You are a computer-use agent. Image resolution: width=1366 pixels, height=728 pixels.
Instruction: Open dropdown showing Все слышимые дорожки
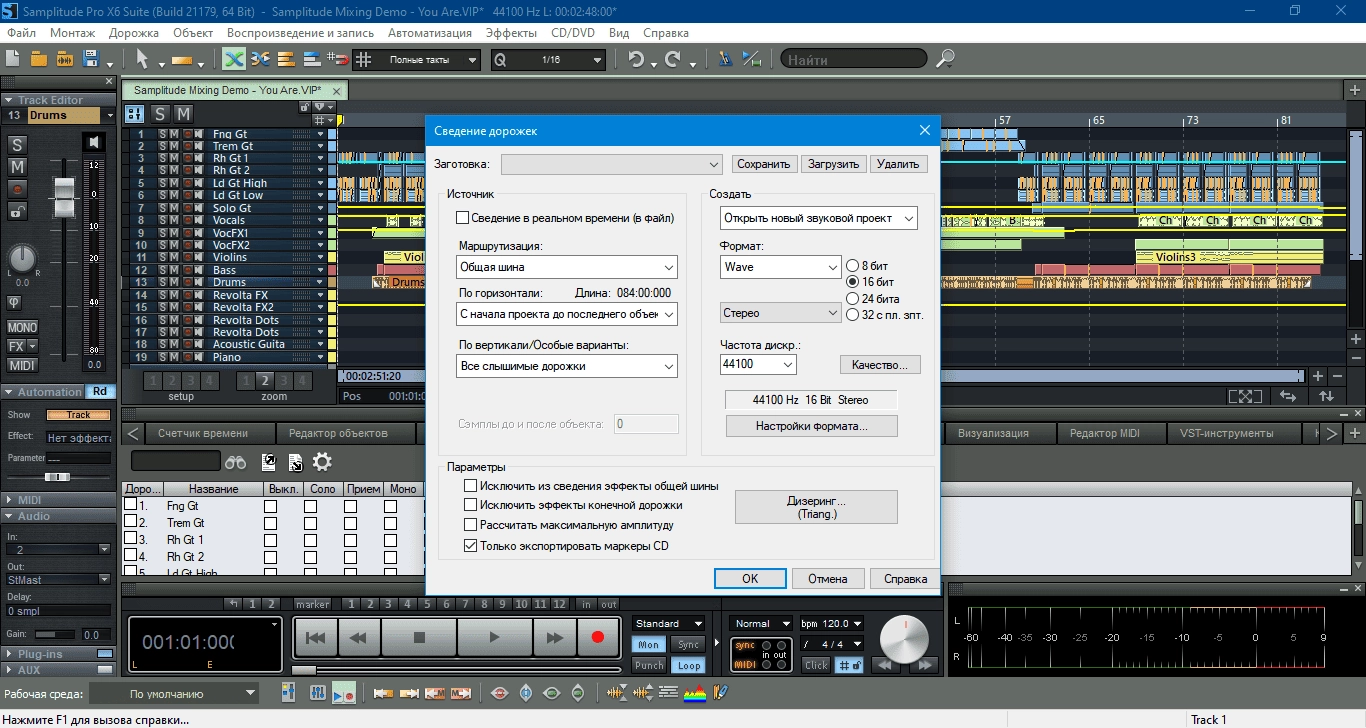567,366
